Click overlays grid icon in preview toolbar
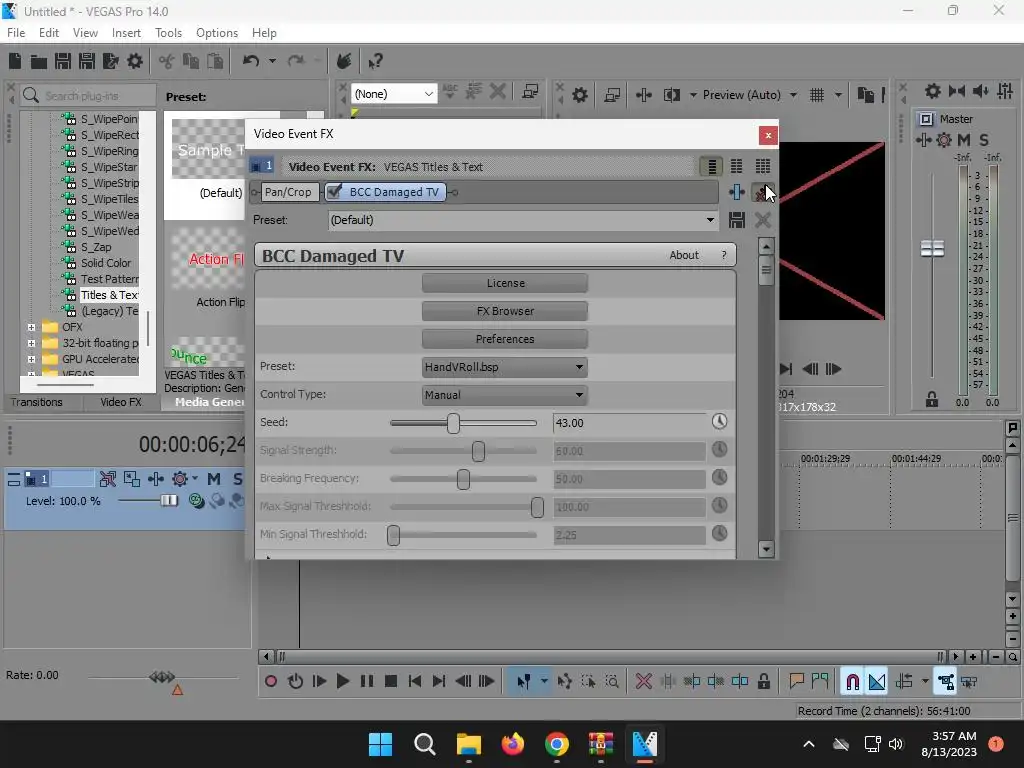Screen dimensions: 1024x768 pyautogui.click(x=817, y=95)
